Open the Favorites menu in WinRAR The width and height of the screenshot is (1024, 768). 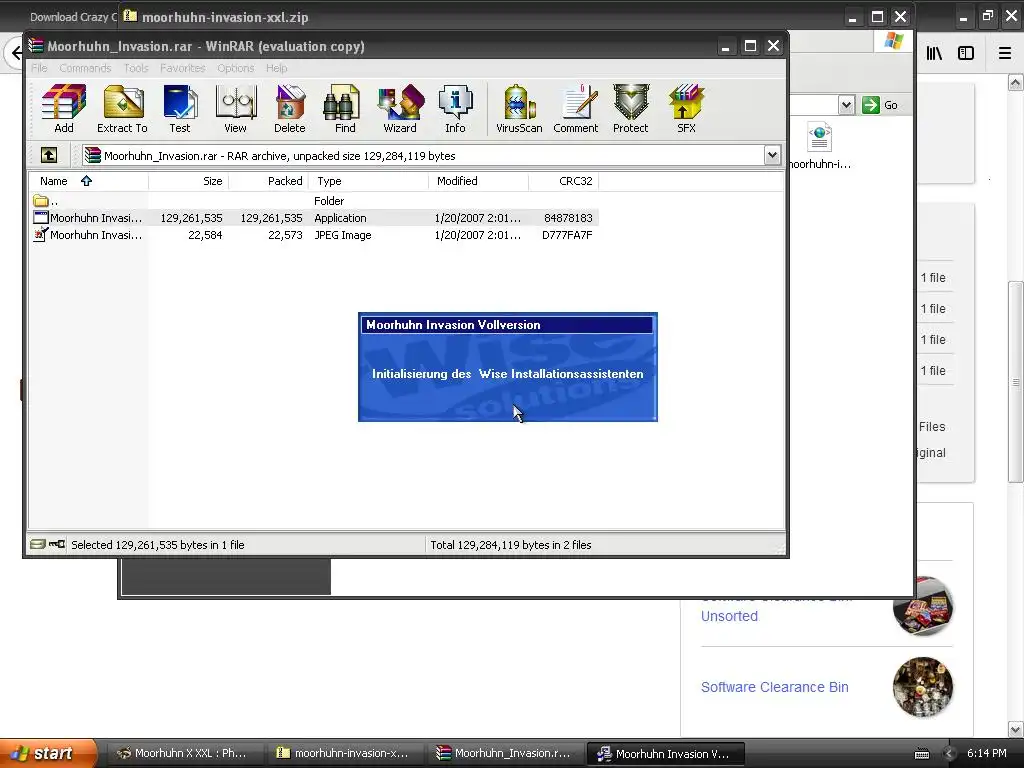[183, 68]
